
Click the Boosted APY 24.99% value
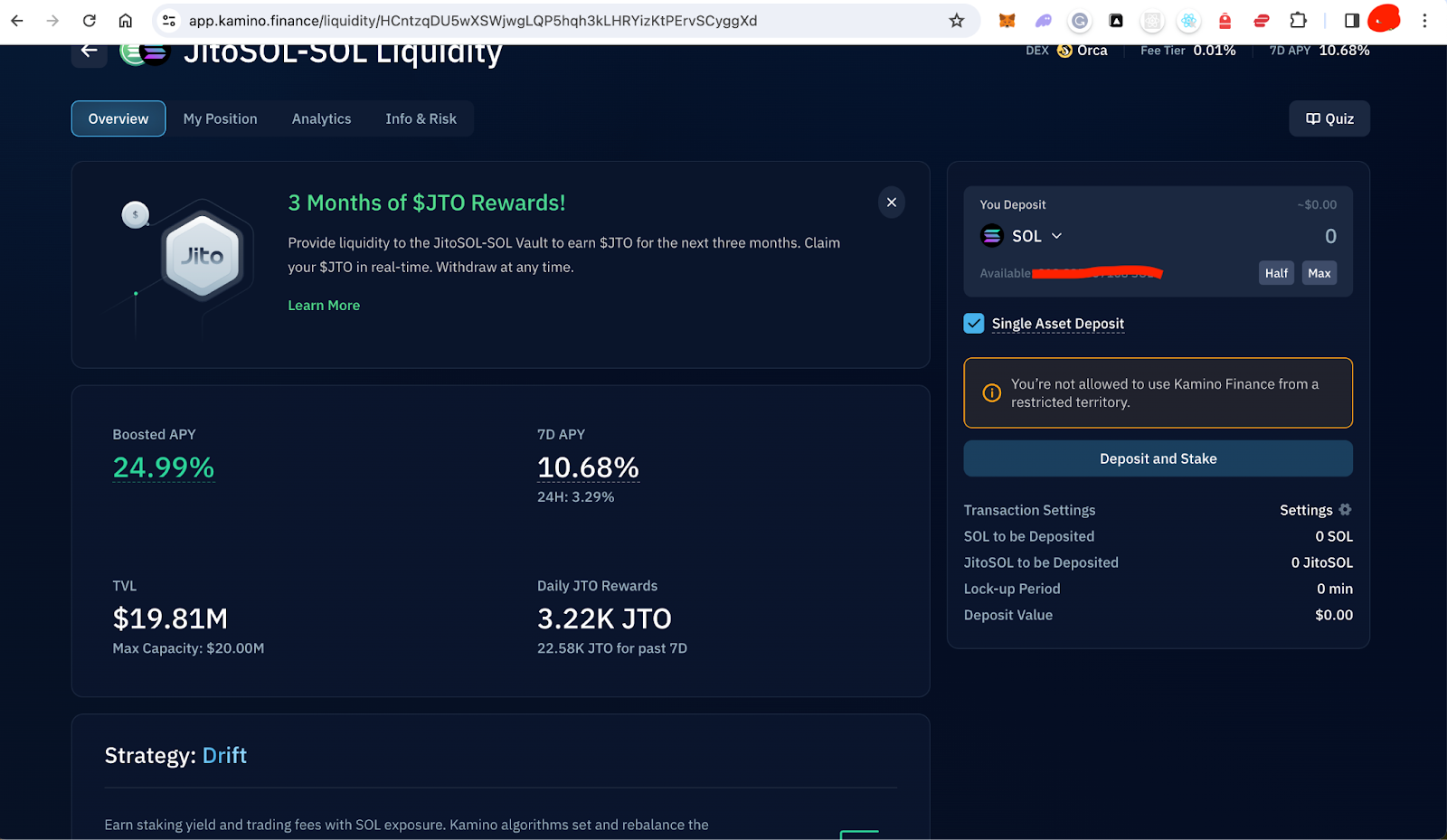coord(164,467)
